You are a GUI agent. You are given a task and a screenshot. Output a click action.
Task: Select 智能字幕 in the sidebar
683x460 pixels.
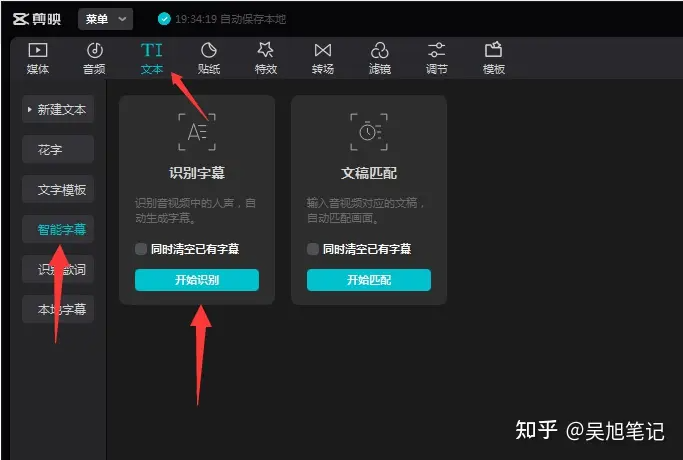coord(58,230)
